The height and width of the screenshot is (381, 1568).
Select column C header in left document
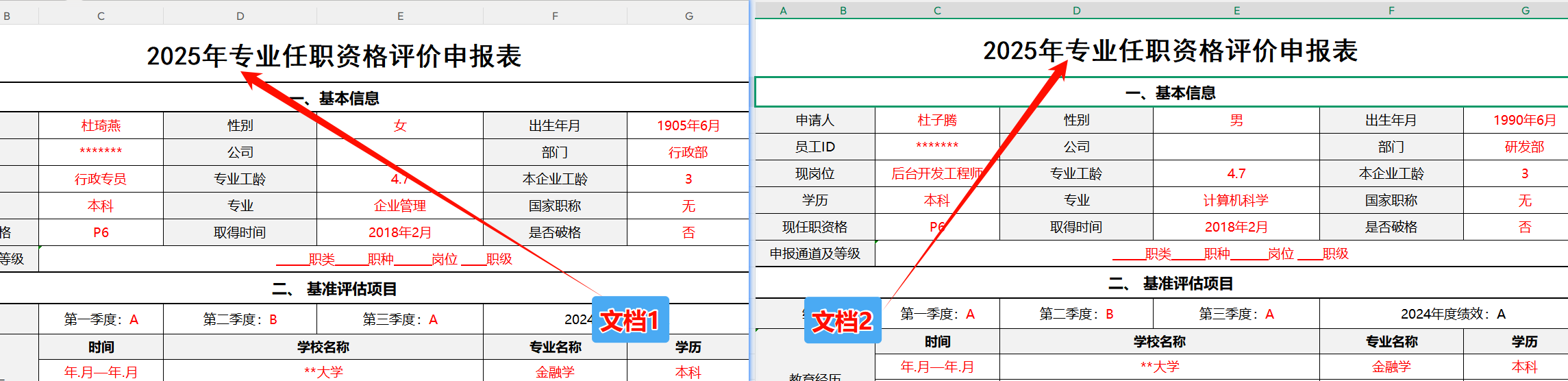tap(101, 16)
